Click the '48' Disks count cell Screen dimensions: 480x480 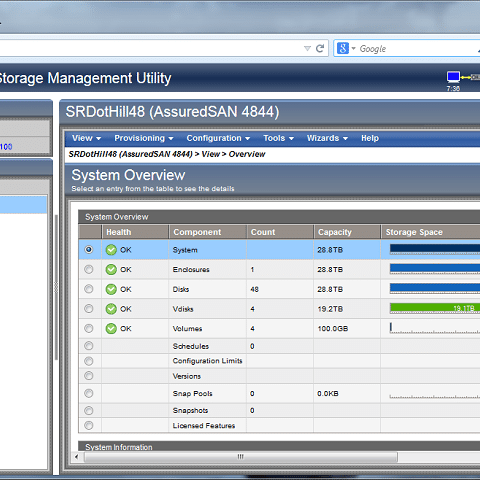pos(254,289)
